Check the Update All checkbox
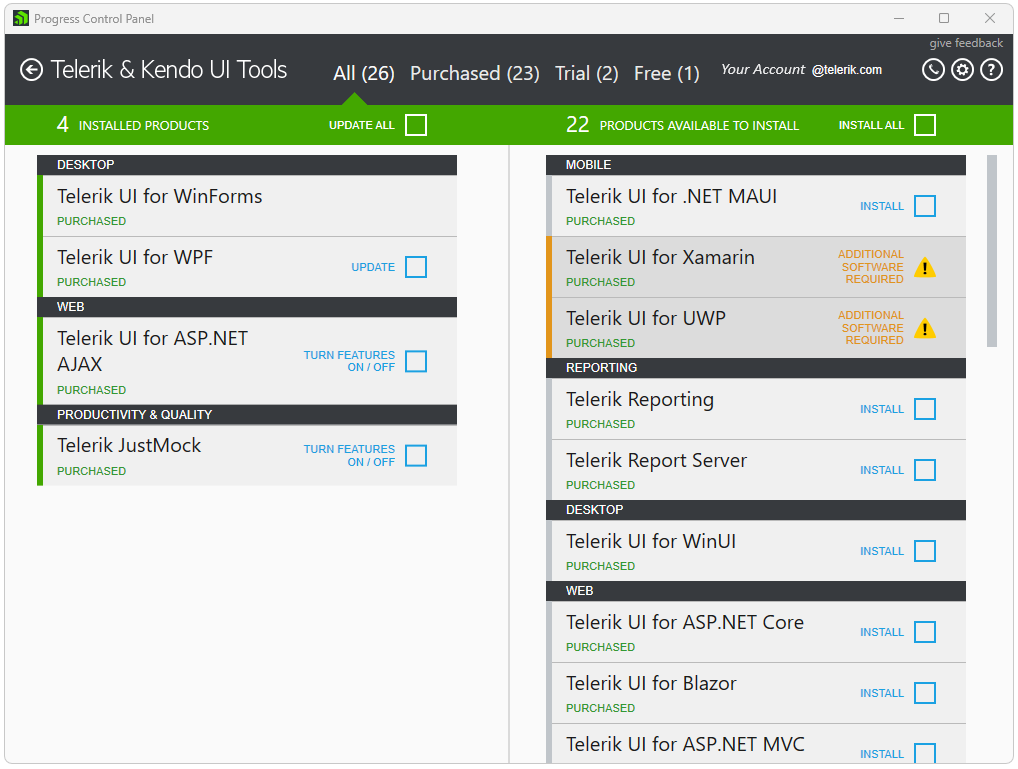 click(x=416, y=125)
